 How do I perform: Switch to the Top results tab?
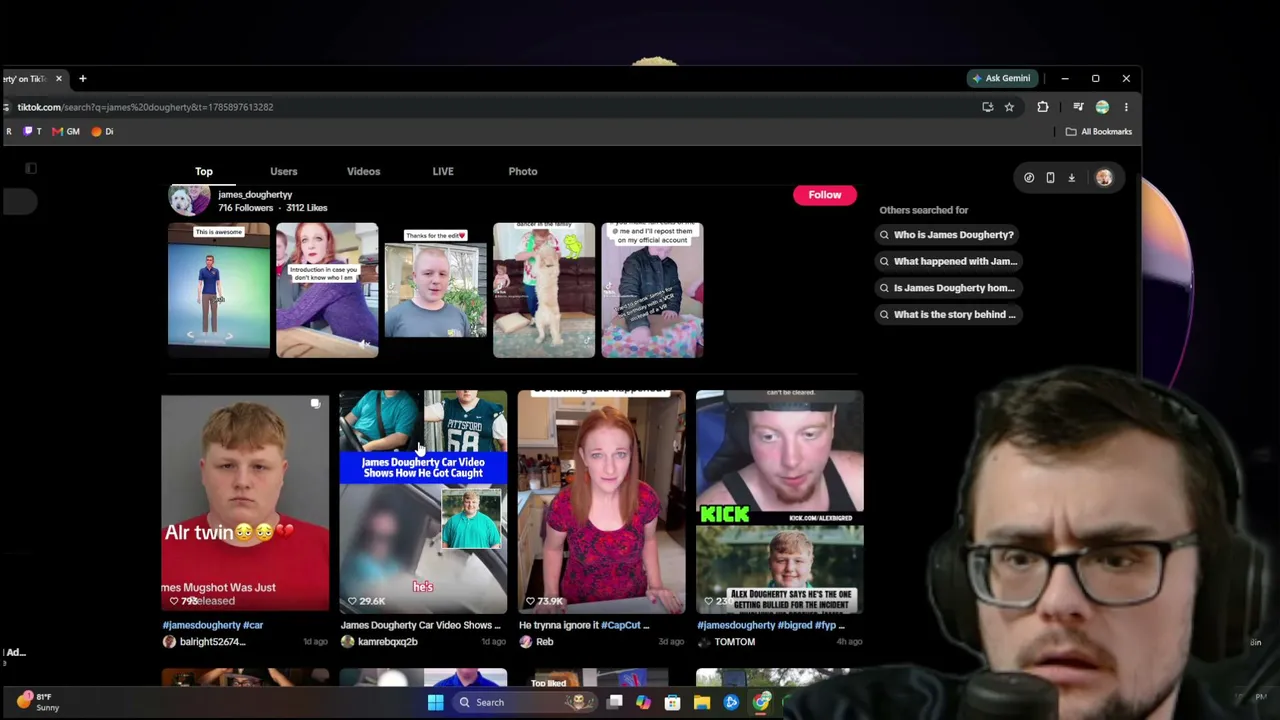point(204,171)
